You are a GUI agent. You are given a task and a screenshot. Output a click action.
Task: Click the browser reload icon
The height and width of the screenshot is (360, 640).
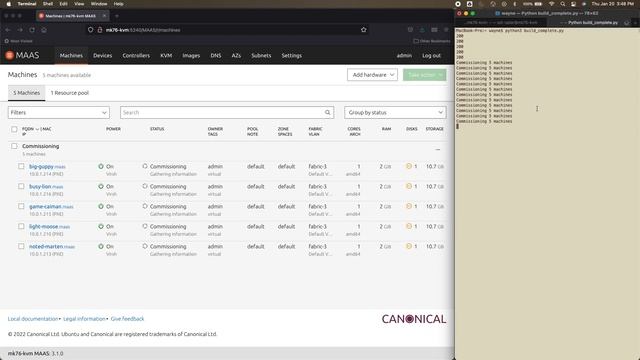tap(32, 30)
